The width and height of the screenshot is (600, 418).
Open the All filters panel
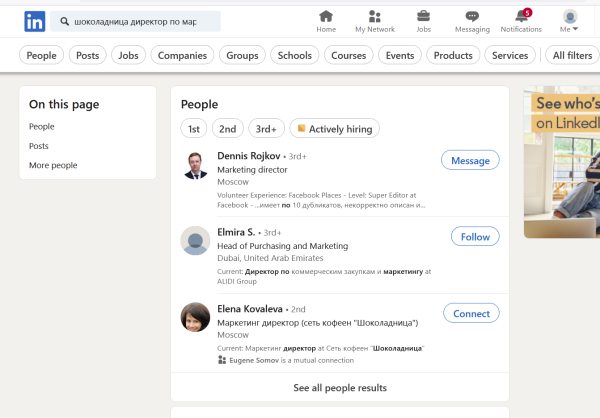point(572,55)
